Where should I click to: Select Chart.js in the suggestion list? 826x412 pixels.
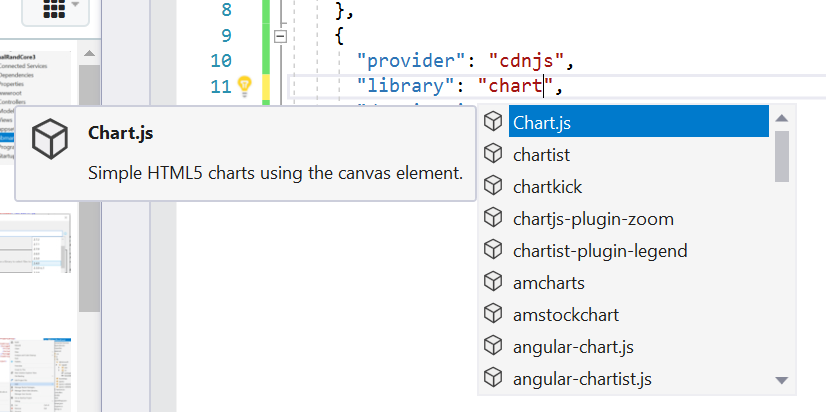(x=638, y=122)
